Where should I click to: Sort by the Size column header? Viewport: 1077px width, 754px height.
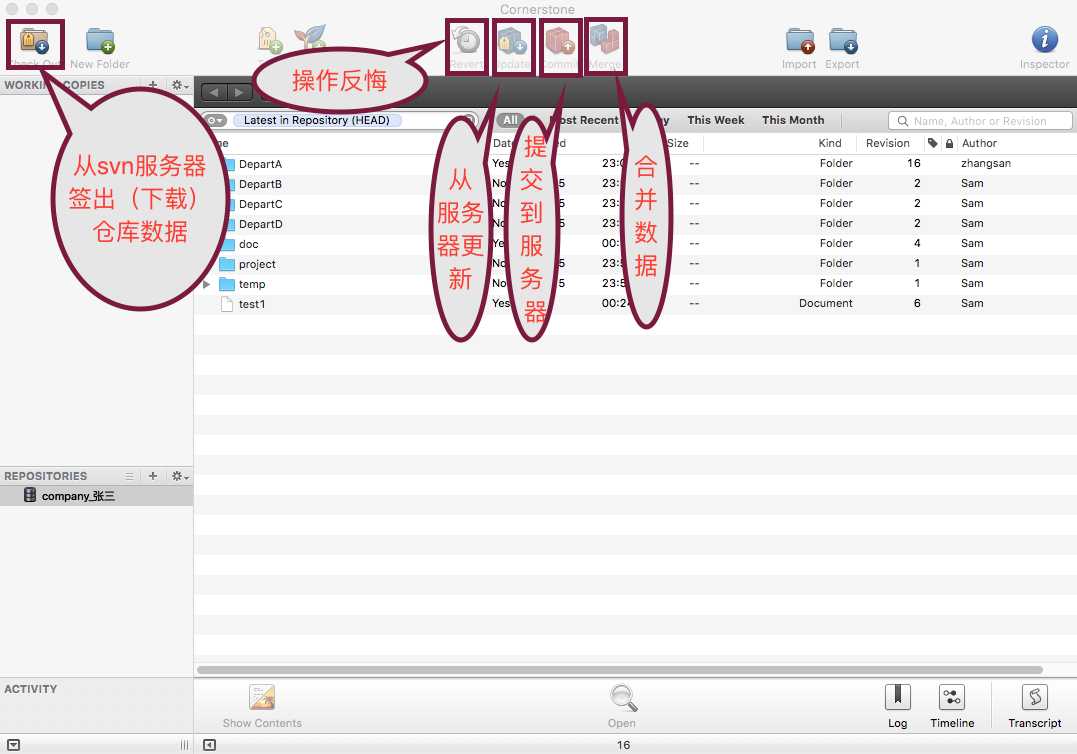(x=677, y=143)
